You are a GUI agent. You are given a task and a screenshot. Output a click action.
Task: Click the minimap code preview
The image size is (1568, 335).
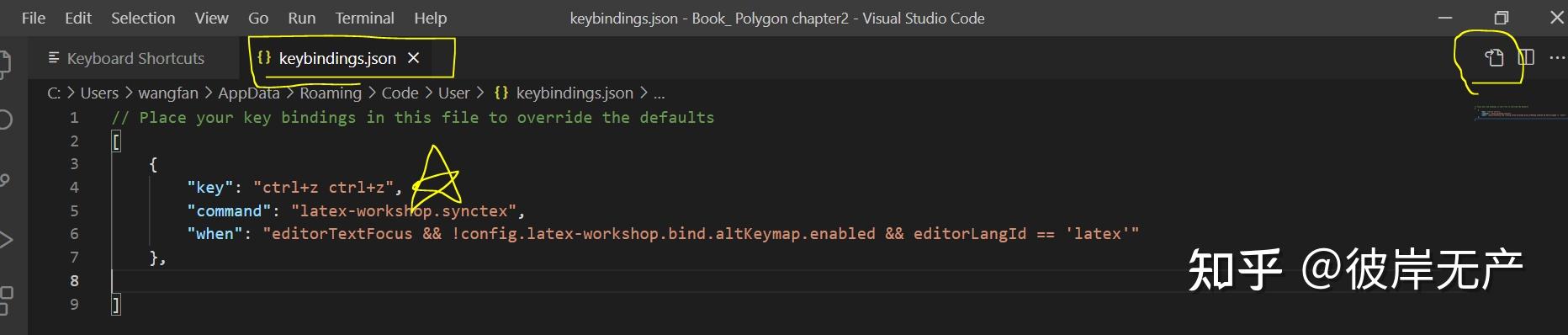(1520, 114)
